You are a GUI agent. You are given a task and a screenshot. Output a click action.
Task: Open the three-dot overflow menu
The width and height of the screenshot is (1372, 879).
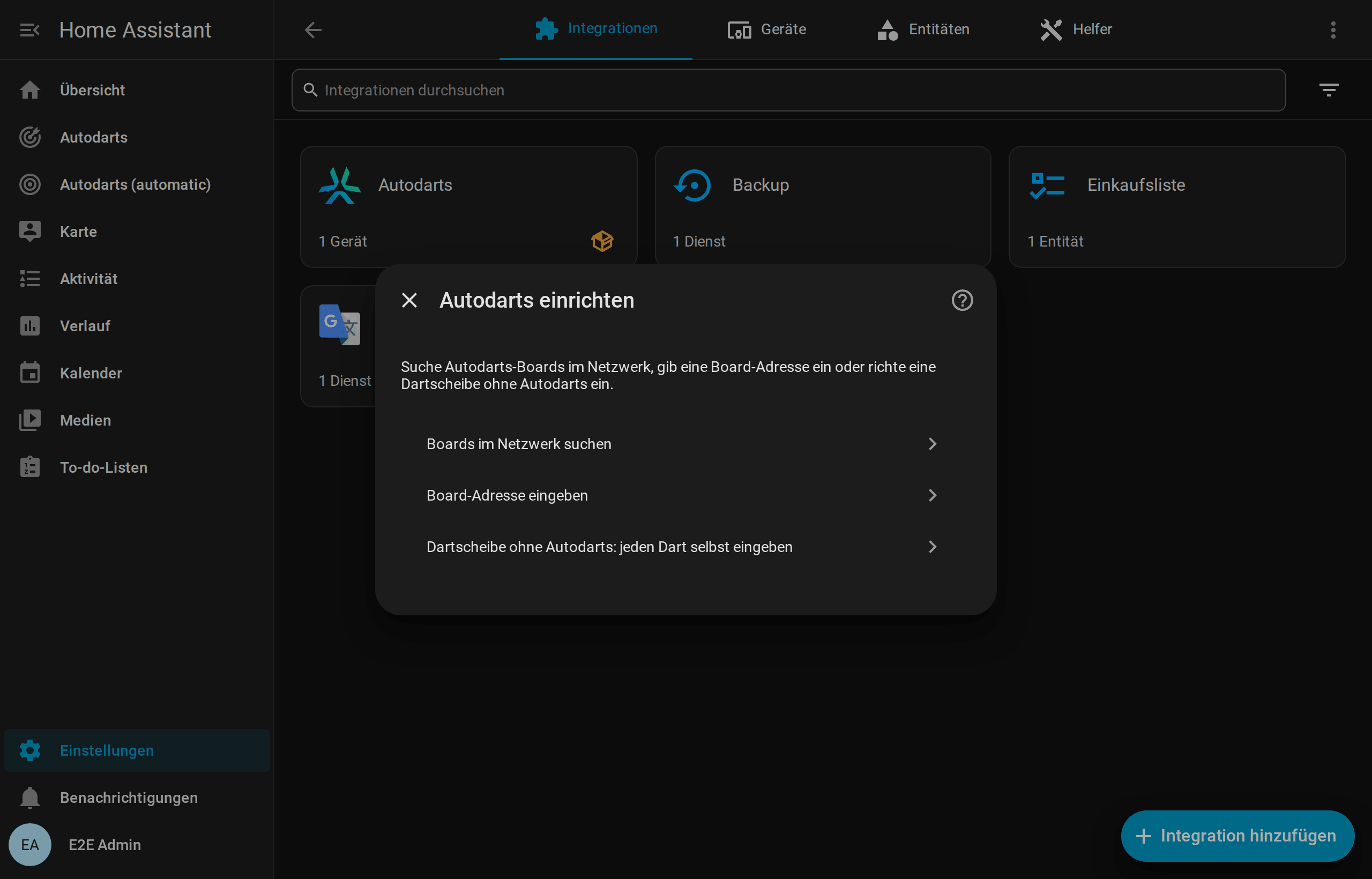pos(1333,29)
